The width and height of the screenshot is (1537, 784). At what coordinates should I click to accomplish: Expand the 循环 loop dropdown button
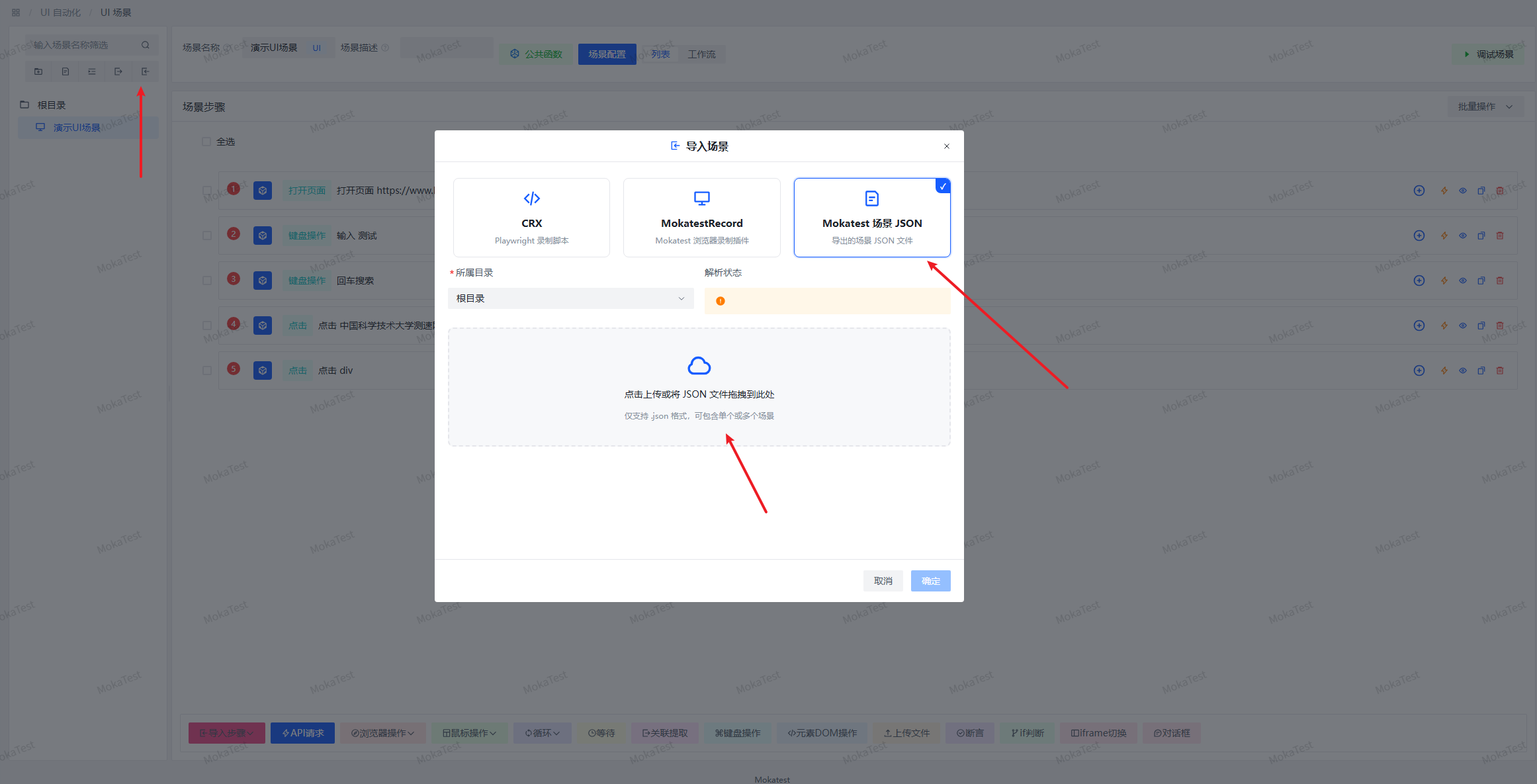pyautogui.click(x=543, y=733)
